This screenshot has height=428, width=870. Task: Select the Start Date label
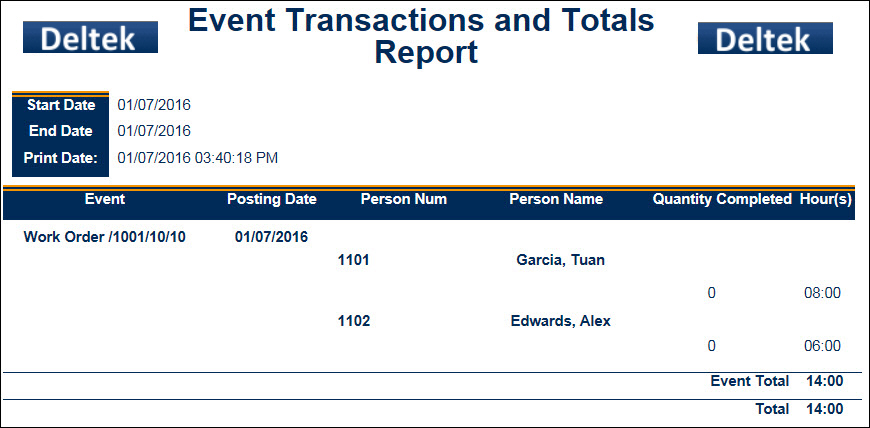(x=62, y=105)
